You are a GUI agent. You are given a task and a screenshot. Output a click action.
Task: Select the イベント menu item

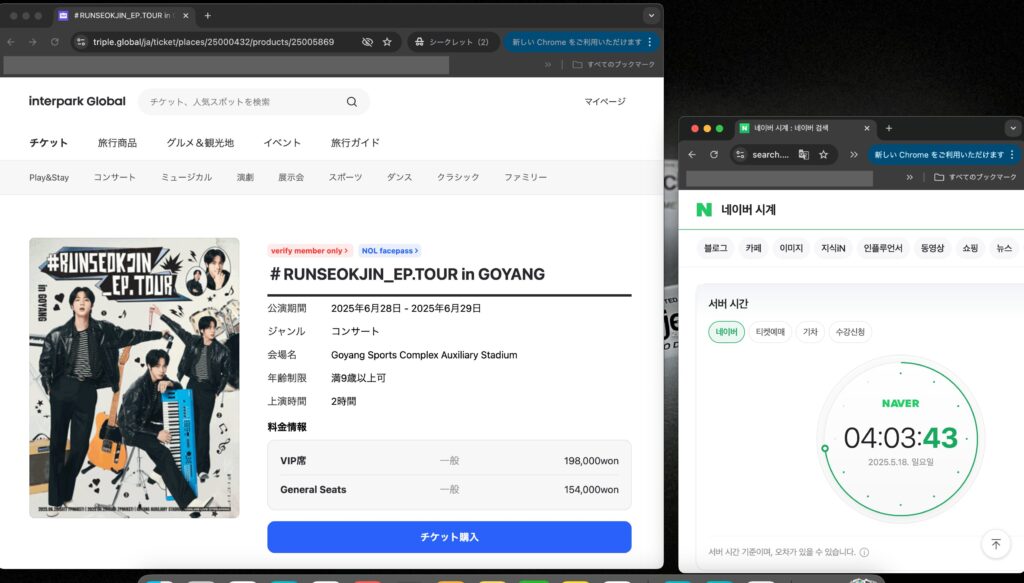pyautogui.click(x=282, y=143)
